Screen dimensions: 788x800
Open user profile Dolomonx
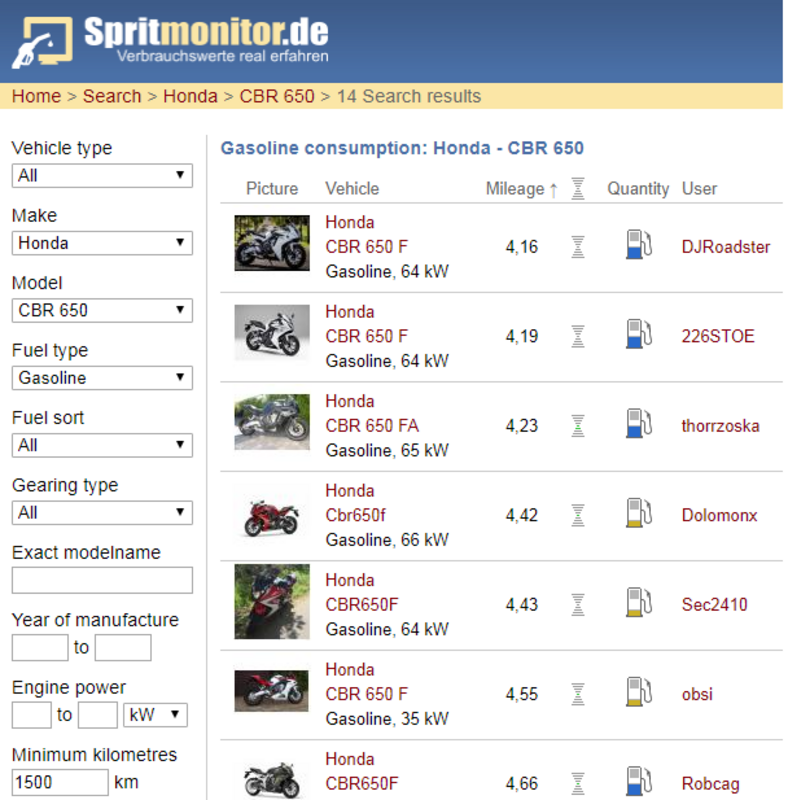(x=719, y=515)
